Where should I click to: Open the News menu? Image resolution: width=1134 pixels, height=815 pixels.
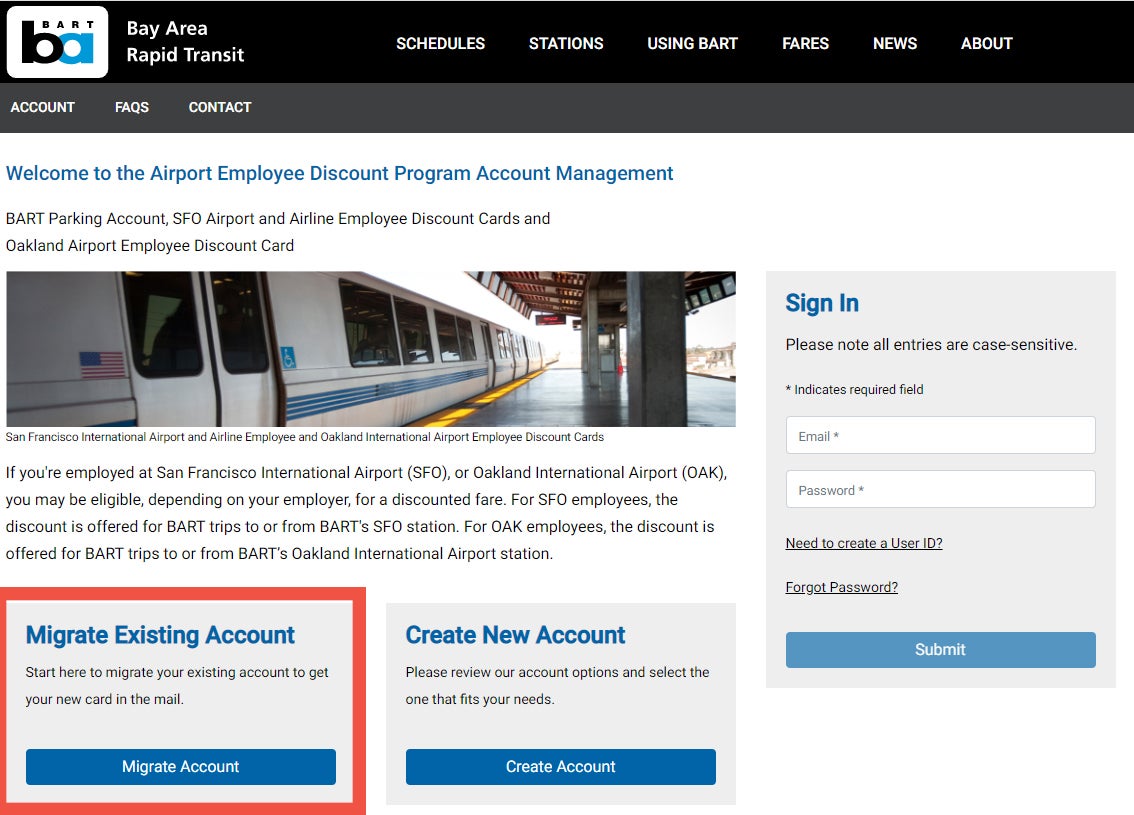pyautogui.click(x=895, y=43)
